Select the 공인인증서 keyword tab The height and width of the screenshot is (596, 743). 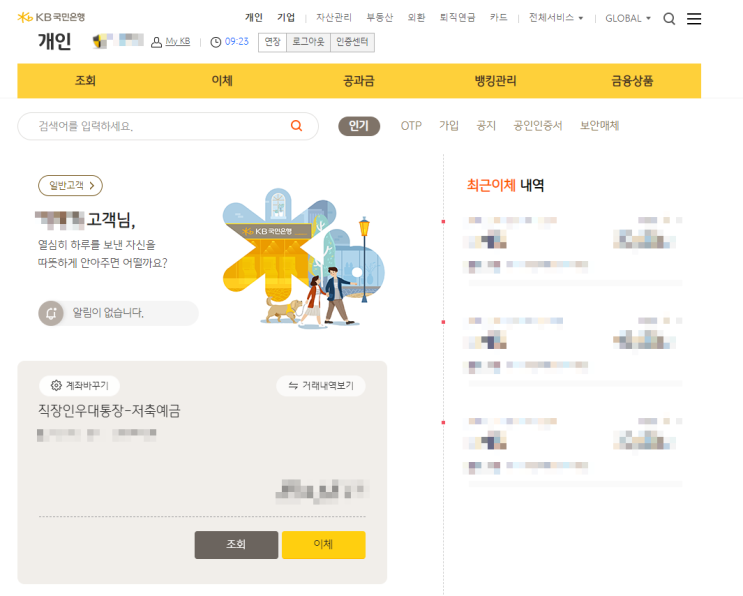[538, 126]
